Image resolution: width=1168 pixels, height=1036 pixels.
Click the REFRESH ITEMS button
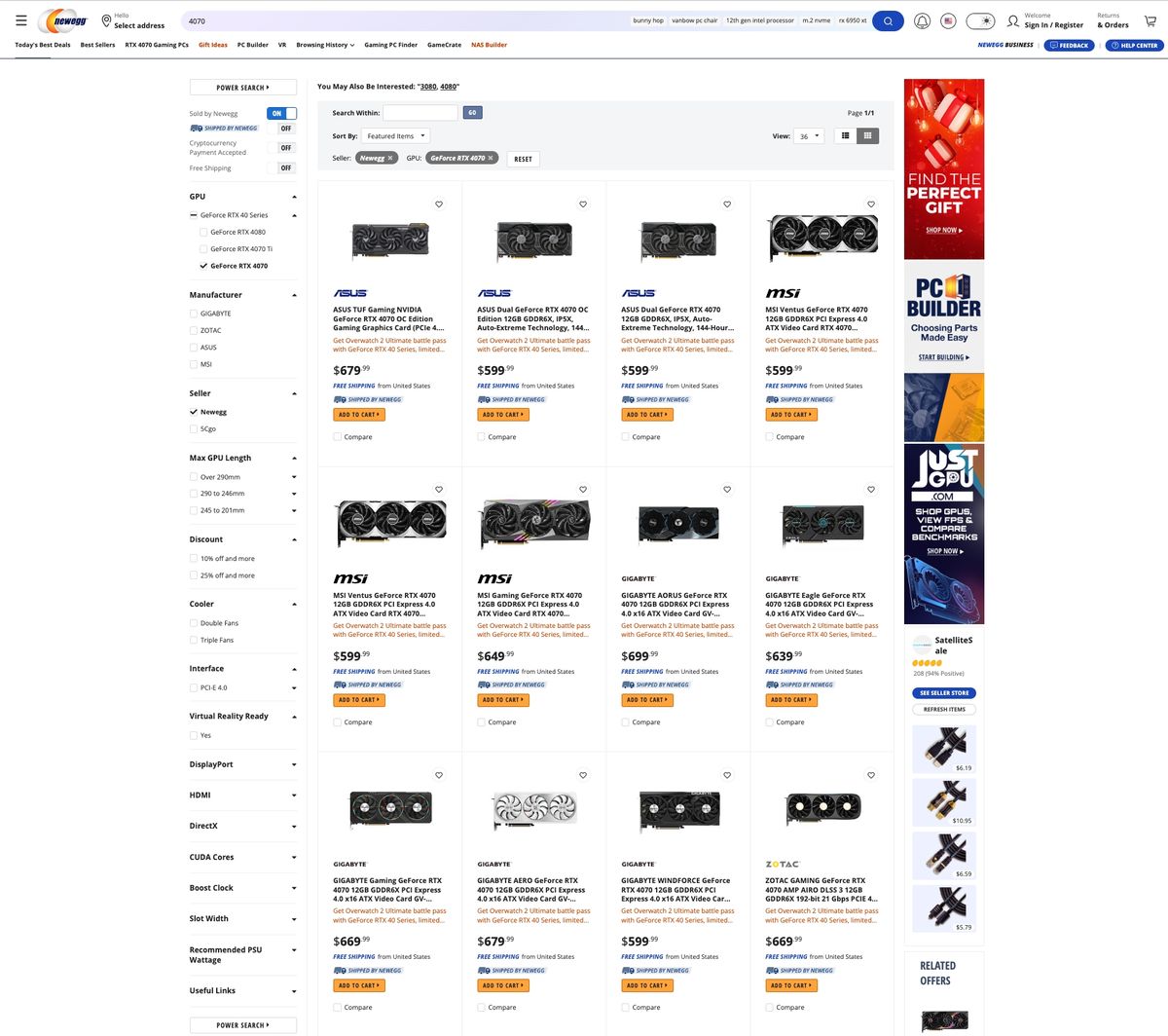944,710
